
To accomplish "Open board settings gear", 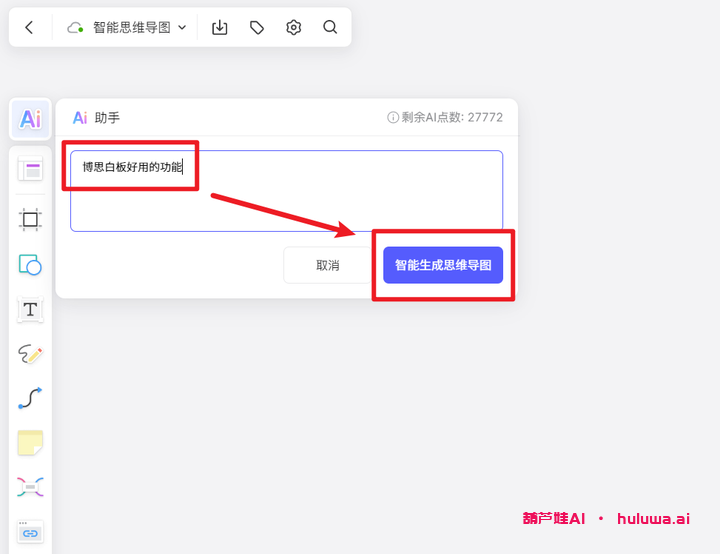I will [x=293, y=28].
